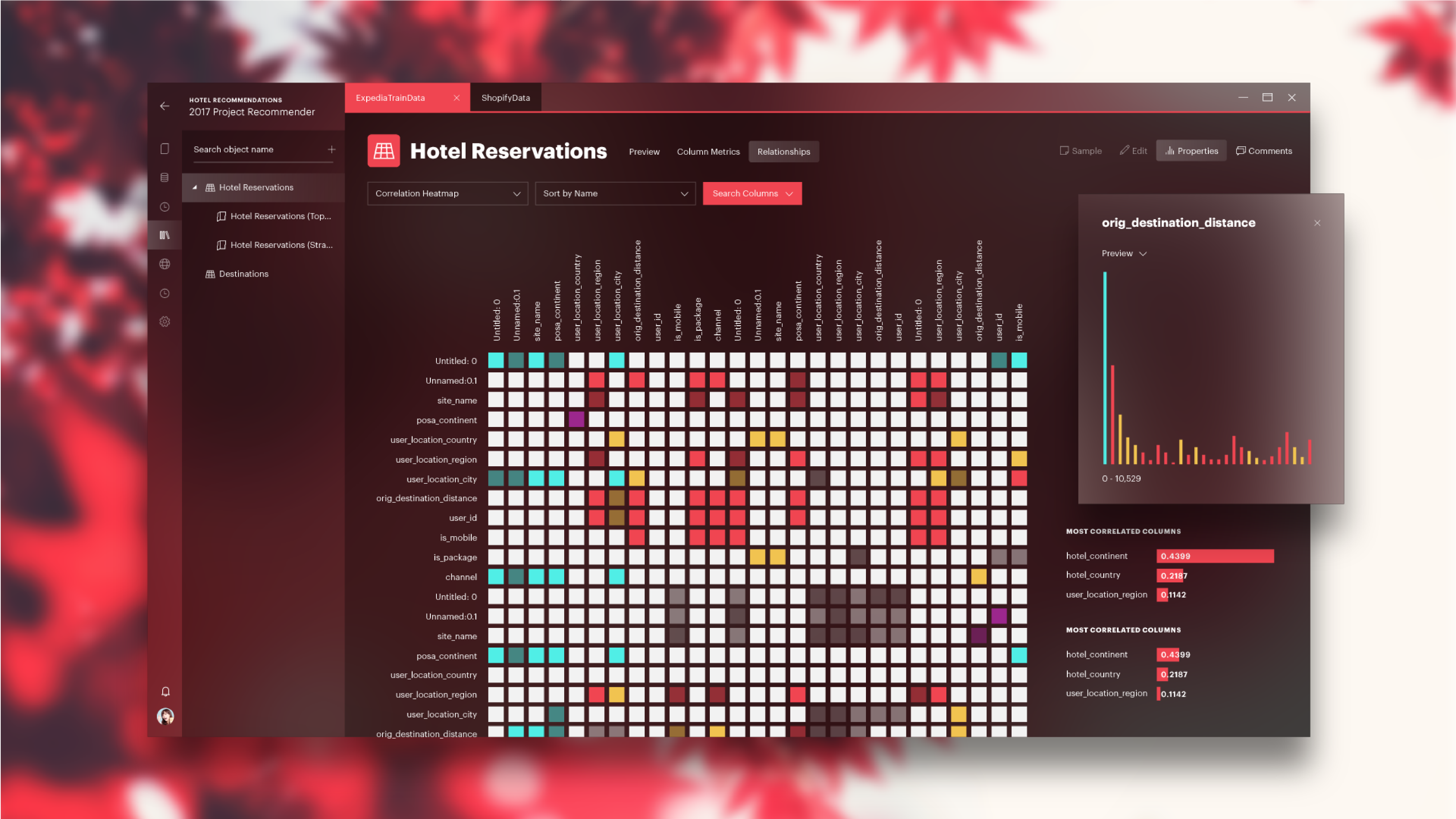Click the orig_destination_distance panel title
Image resolution: width=1456 pixels, height=819 pixels.
[1179, 223]
